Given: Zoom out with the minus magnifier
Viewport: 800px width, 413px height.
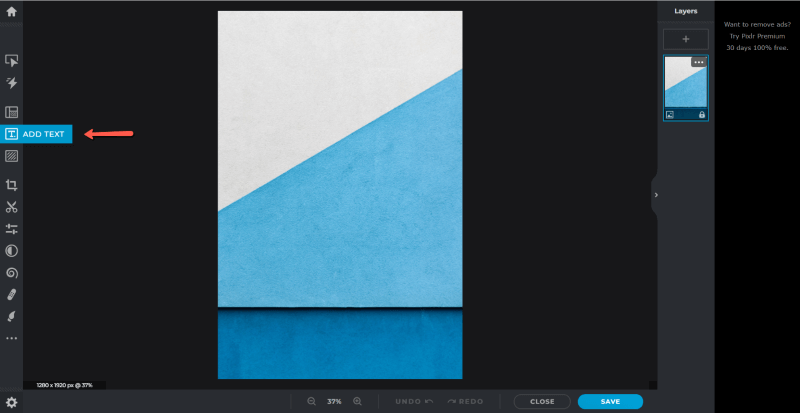Looking at the screenshot, I should [x=311, y=401].
